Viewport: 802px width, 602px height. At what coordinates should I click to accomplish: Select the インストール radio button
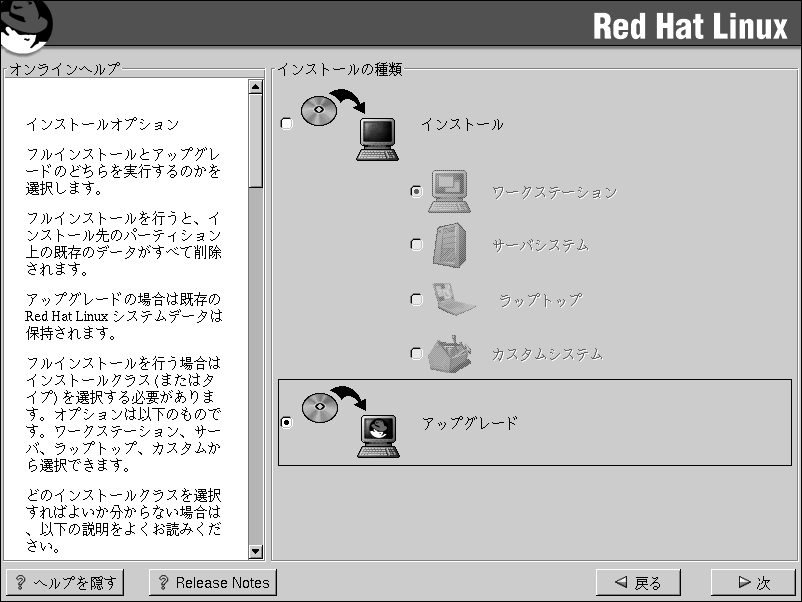287,124
